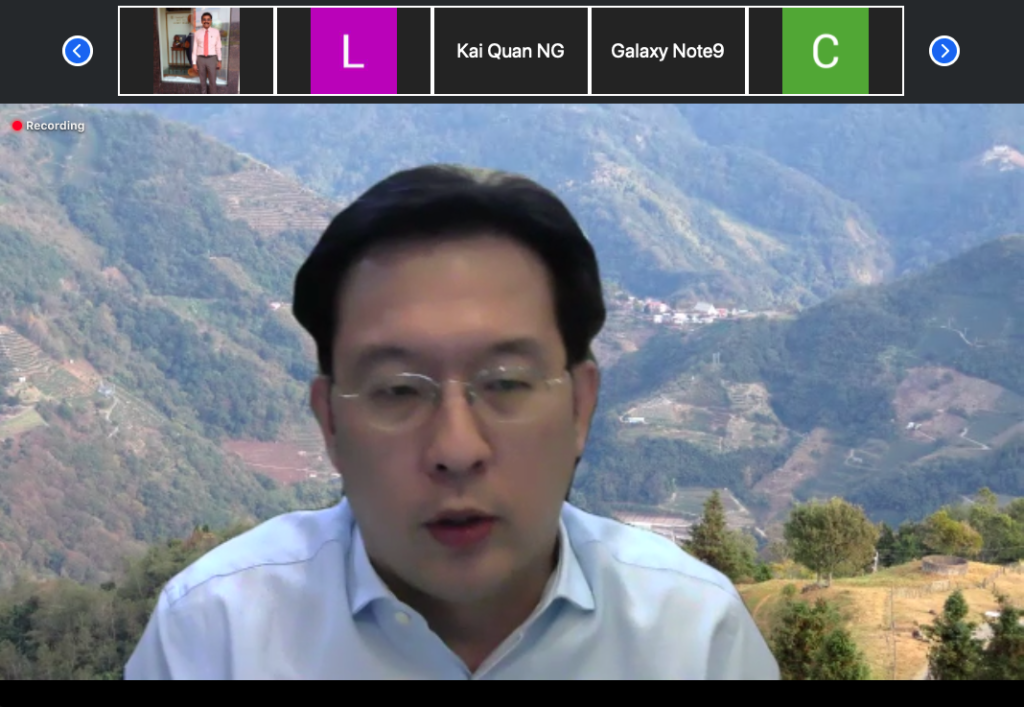This screenshot has width=1024, height=707.
Task: Click the right arrow to show more participants
Action: point(944,51)
